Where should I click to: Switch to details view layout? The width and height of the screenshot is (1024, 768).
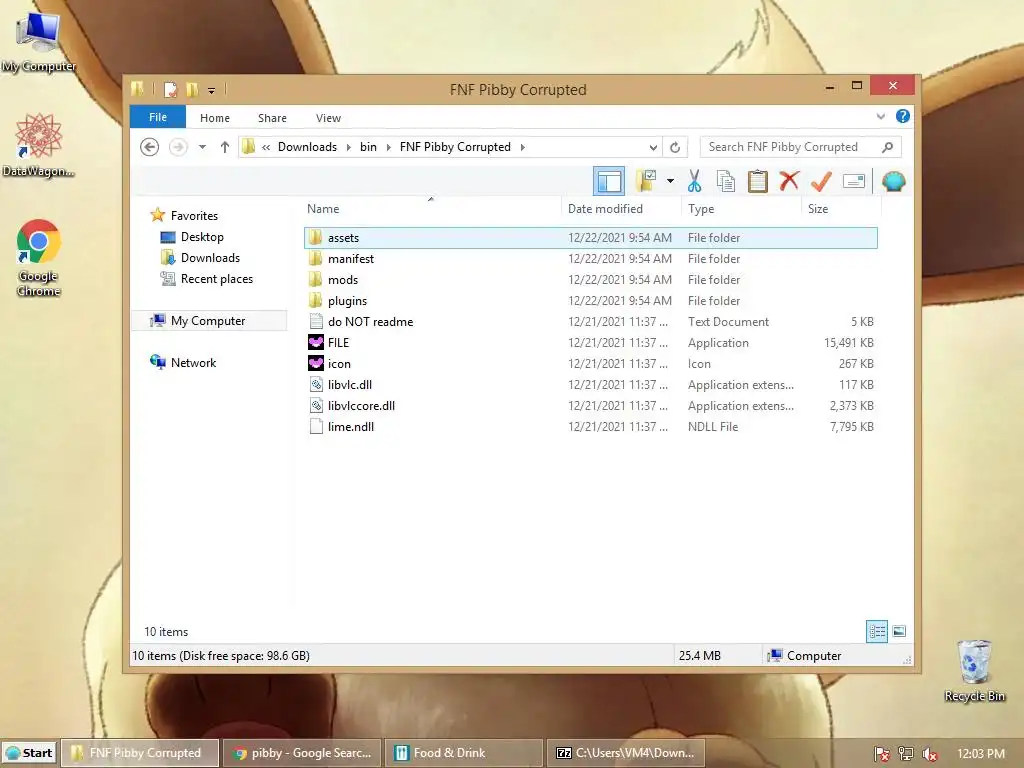[x=877, y=631]
